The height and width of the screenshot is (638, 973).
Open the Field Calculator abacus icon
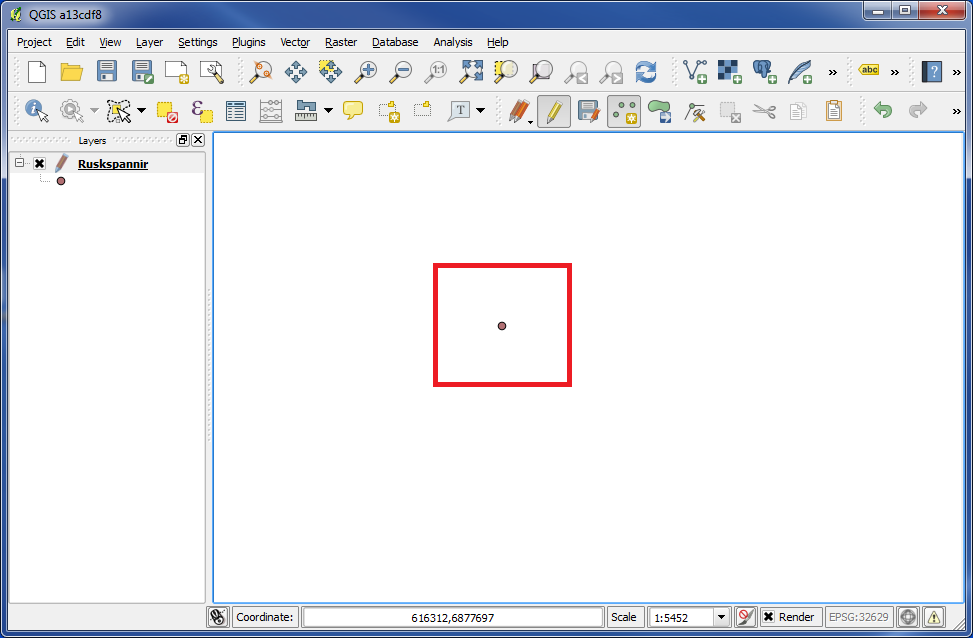point(271,111)
